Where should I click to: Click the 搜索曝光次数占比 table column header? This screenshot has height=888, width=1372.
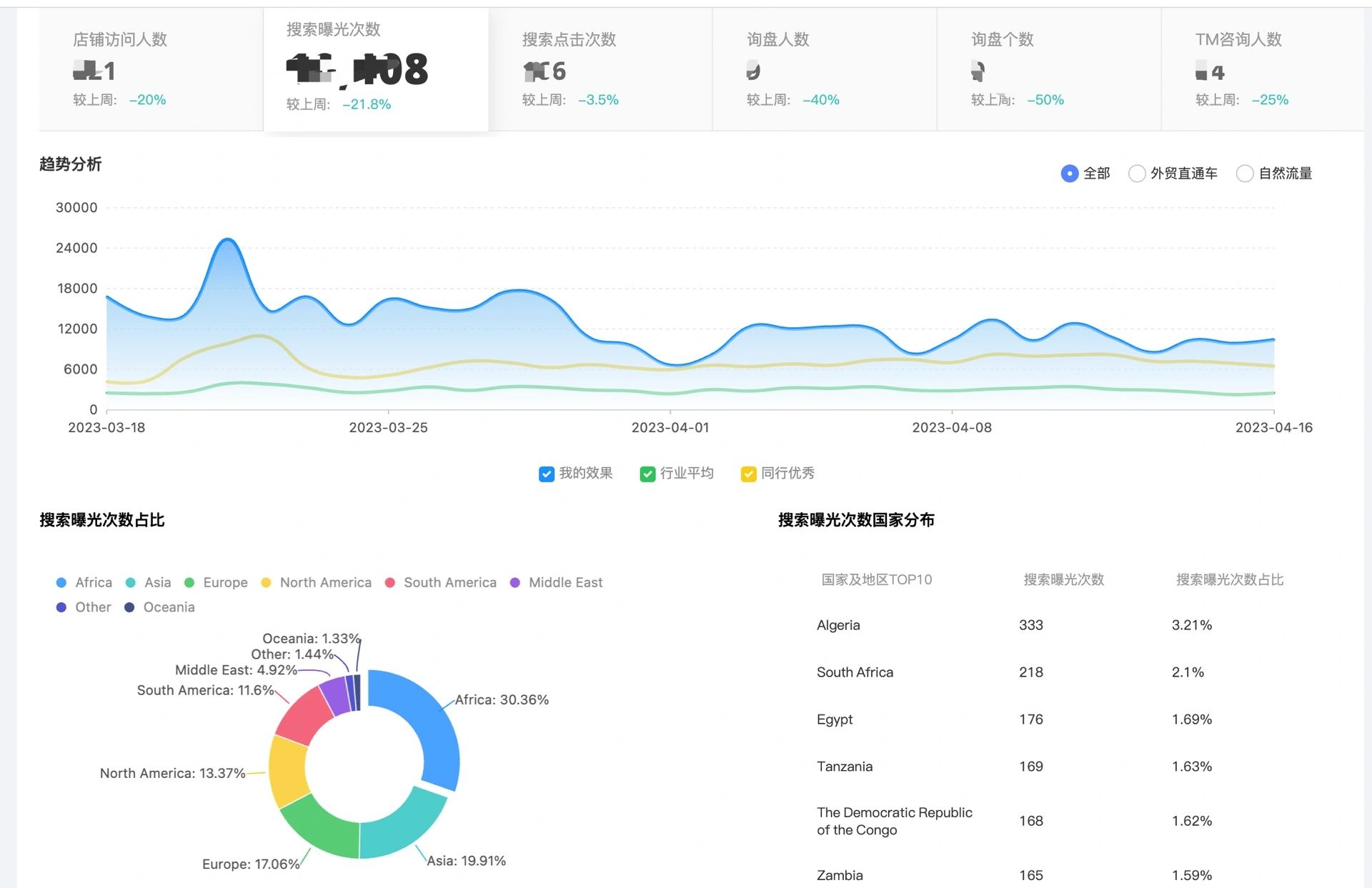[x=1230, y=580]
